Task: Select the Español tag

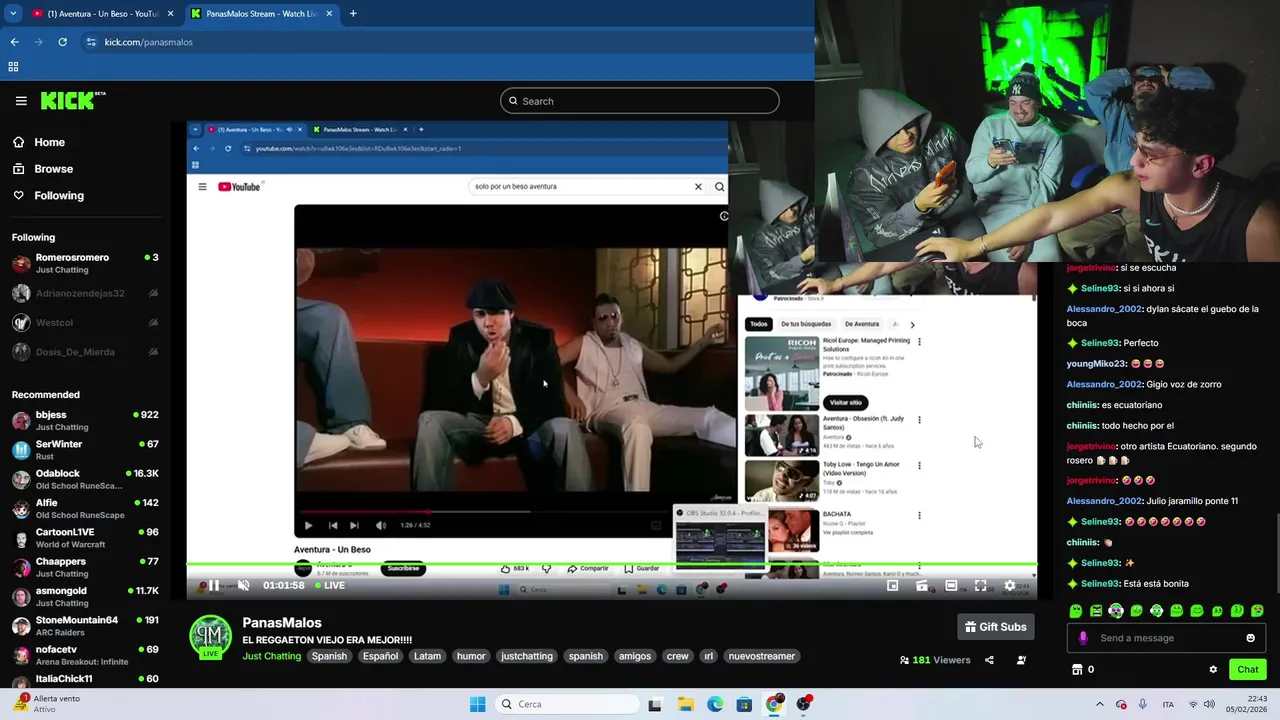Action: 380,656
